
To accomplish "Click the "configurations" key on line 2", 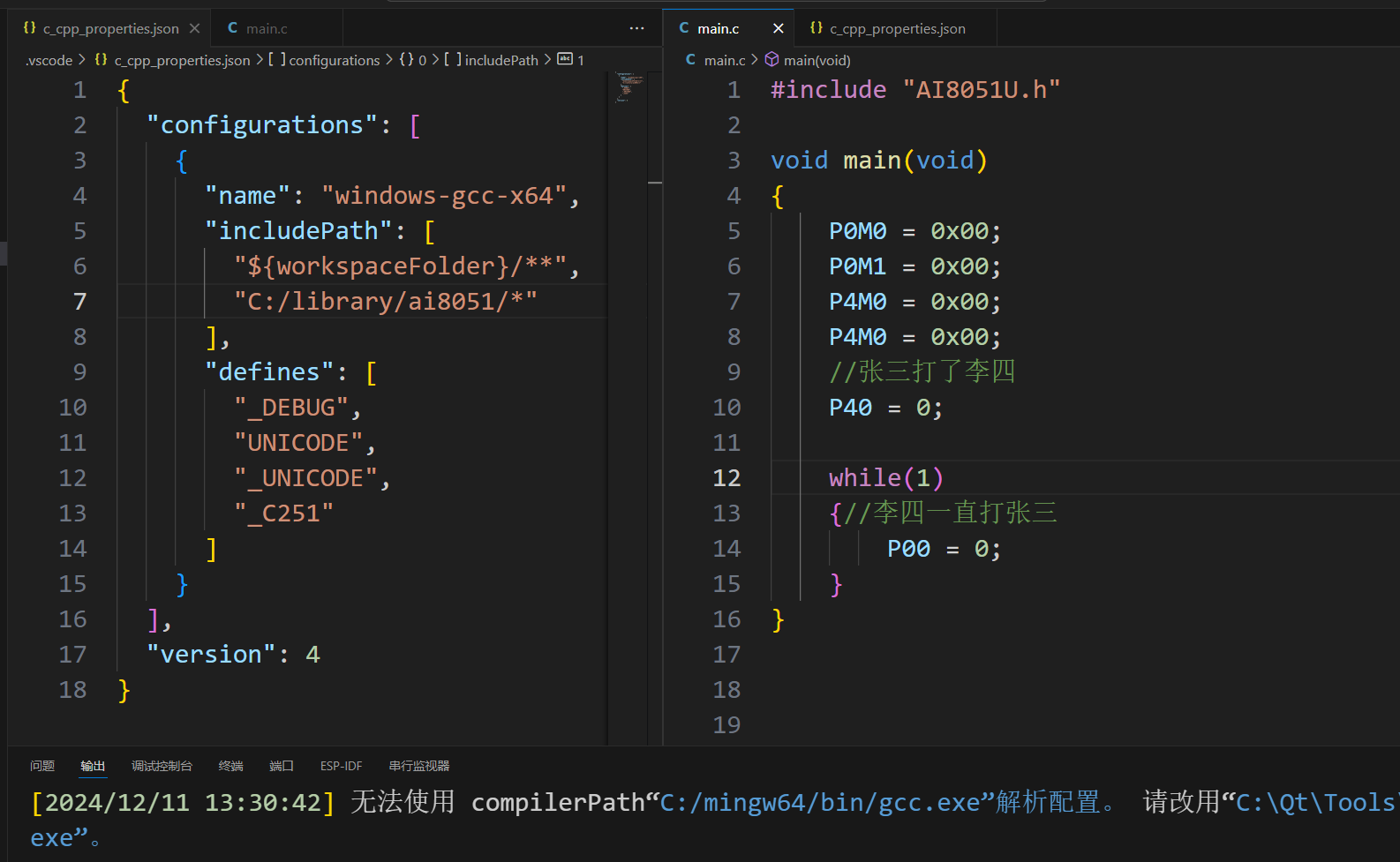I will [x=261, y=125].
